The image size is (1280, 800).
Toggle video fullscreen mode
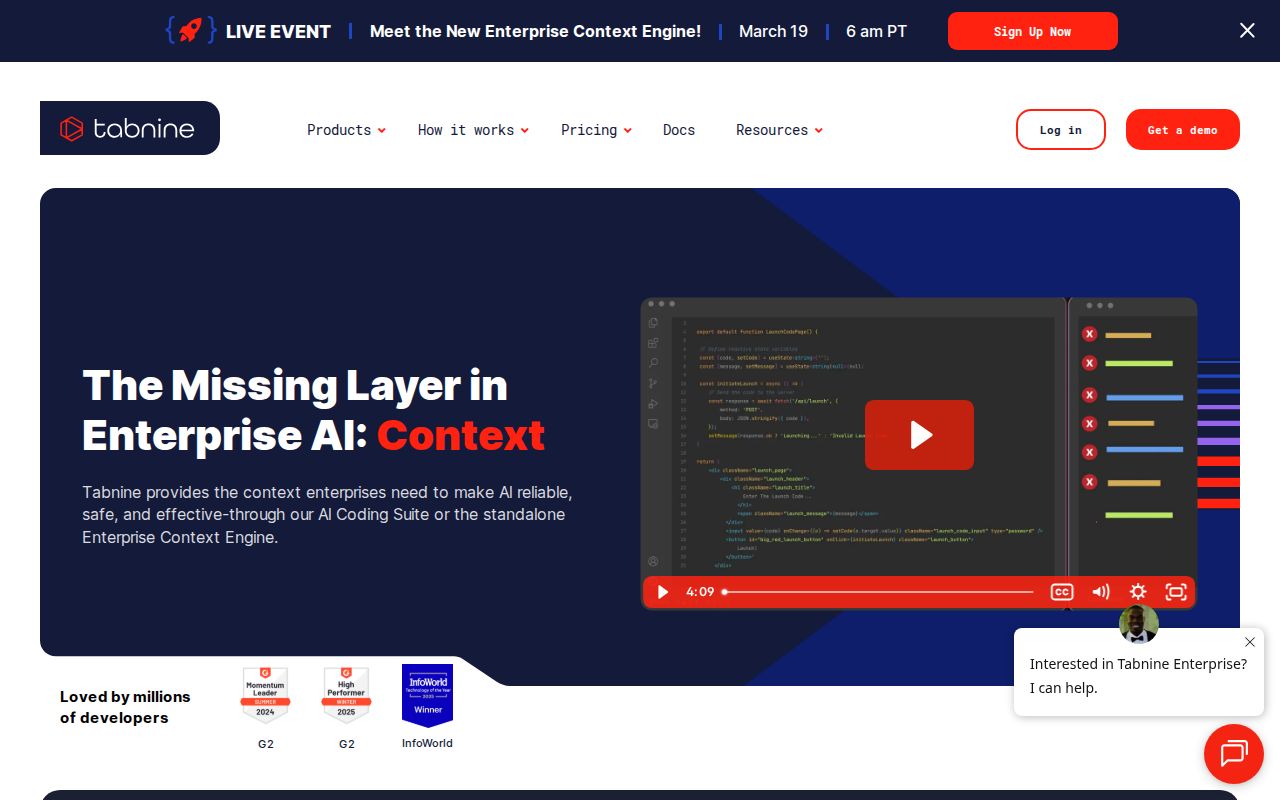point(1176,592)
